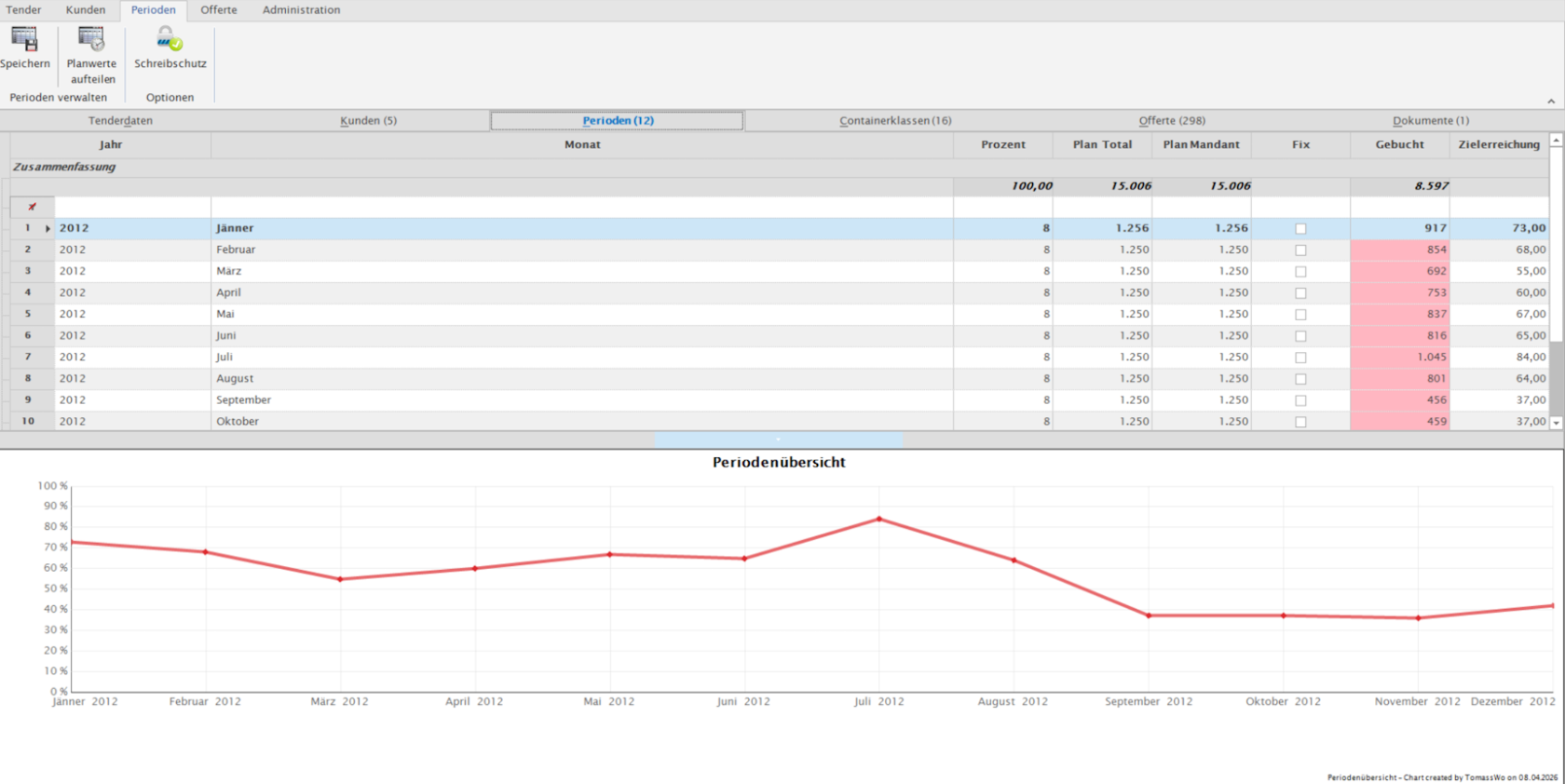Switch to the Kunden (5) tab
The width and height of the screenshot is (1565, 784).
point(368,120)
